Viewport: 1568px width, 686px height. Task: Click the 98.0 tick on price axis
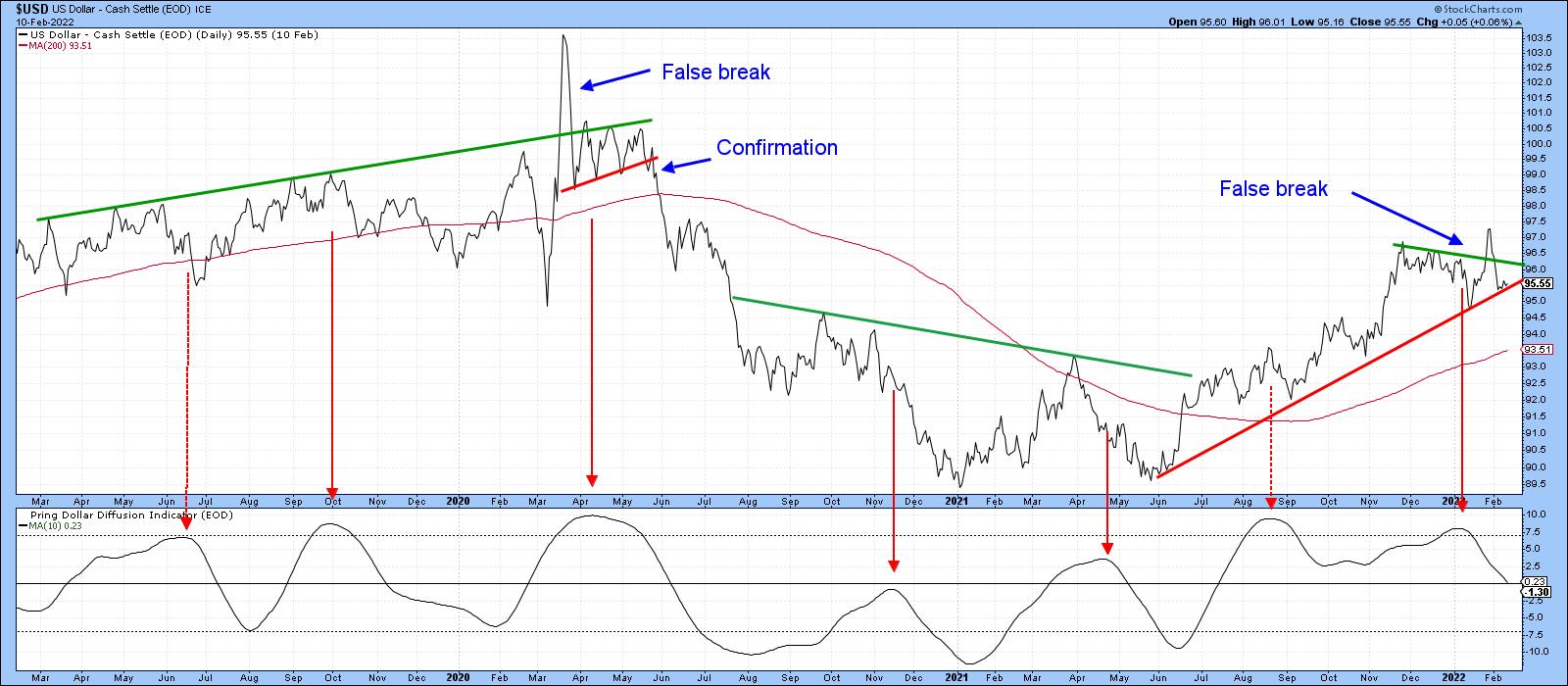(1537, 206)
